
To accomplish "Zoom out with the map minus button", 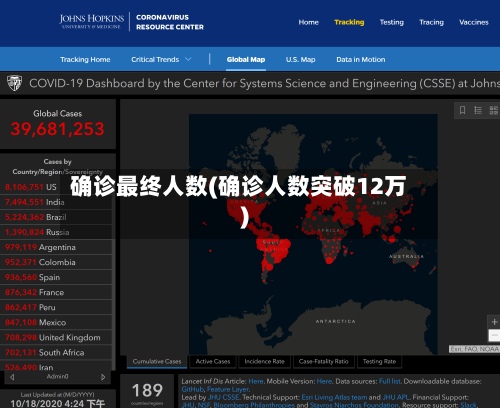I will [494, 335].
